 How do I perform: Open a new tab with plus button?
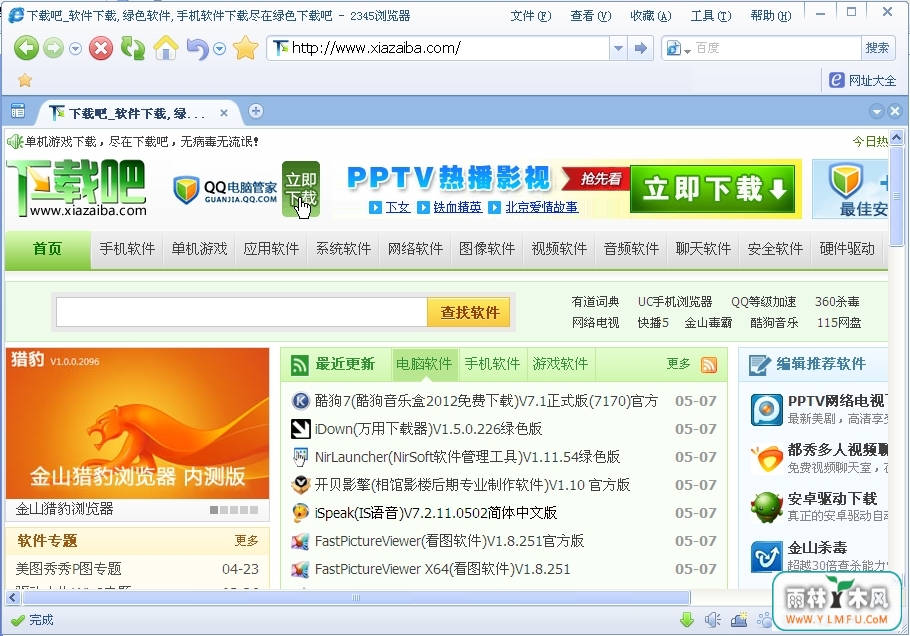pos(255,111)
